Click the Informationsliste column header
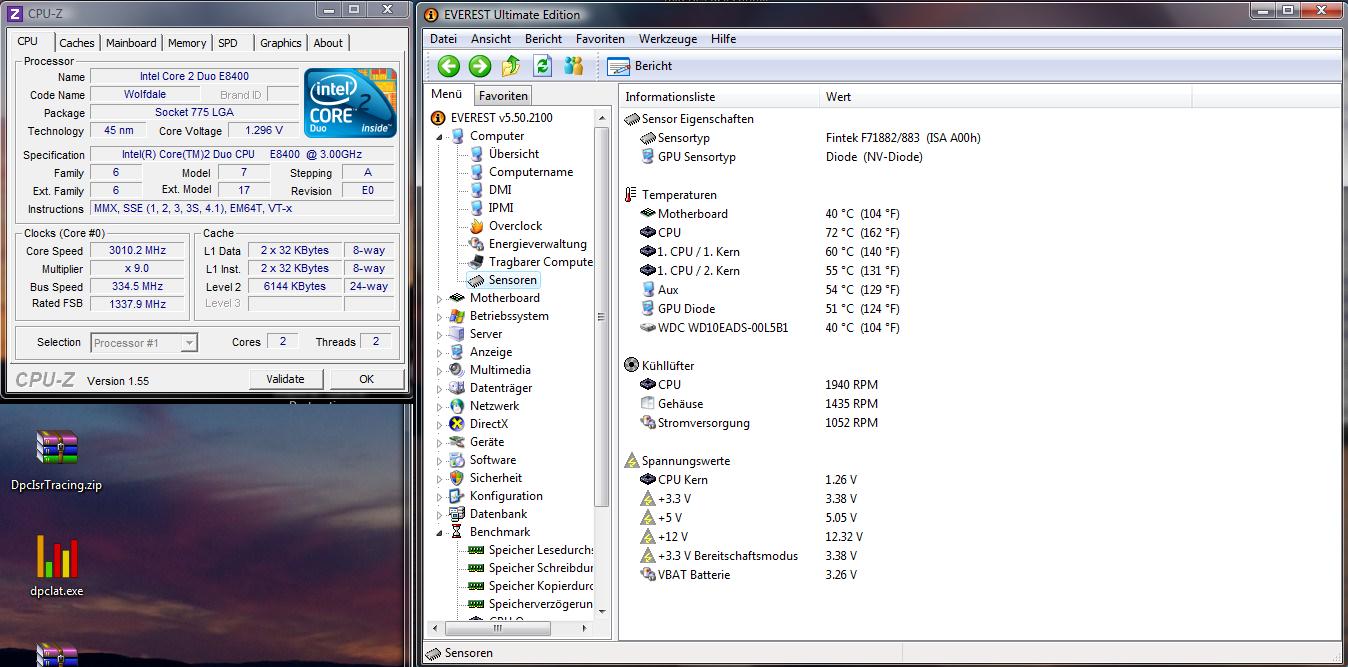This screenshot has height=667, width=1348. [x=719, y=97]
